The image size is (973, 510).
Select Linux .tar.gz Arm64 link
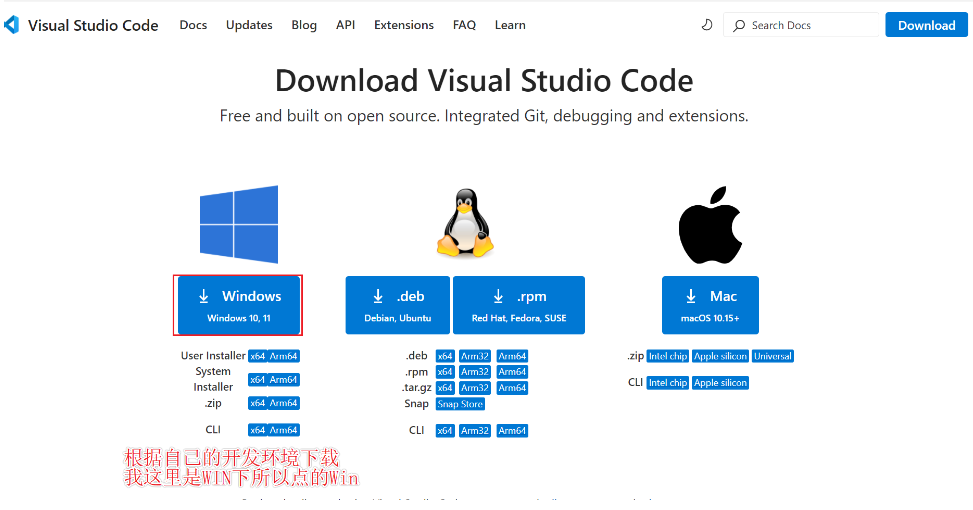(512, 388)
